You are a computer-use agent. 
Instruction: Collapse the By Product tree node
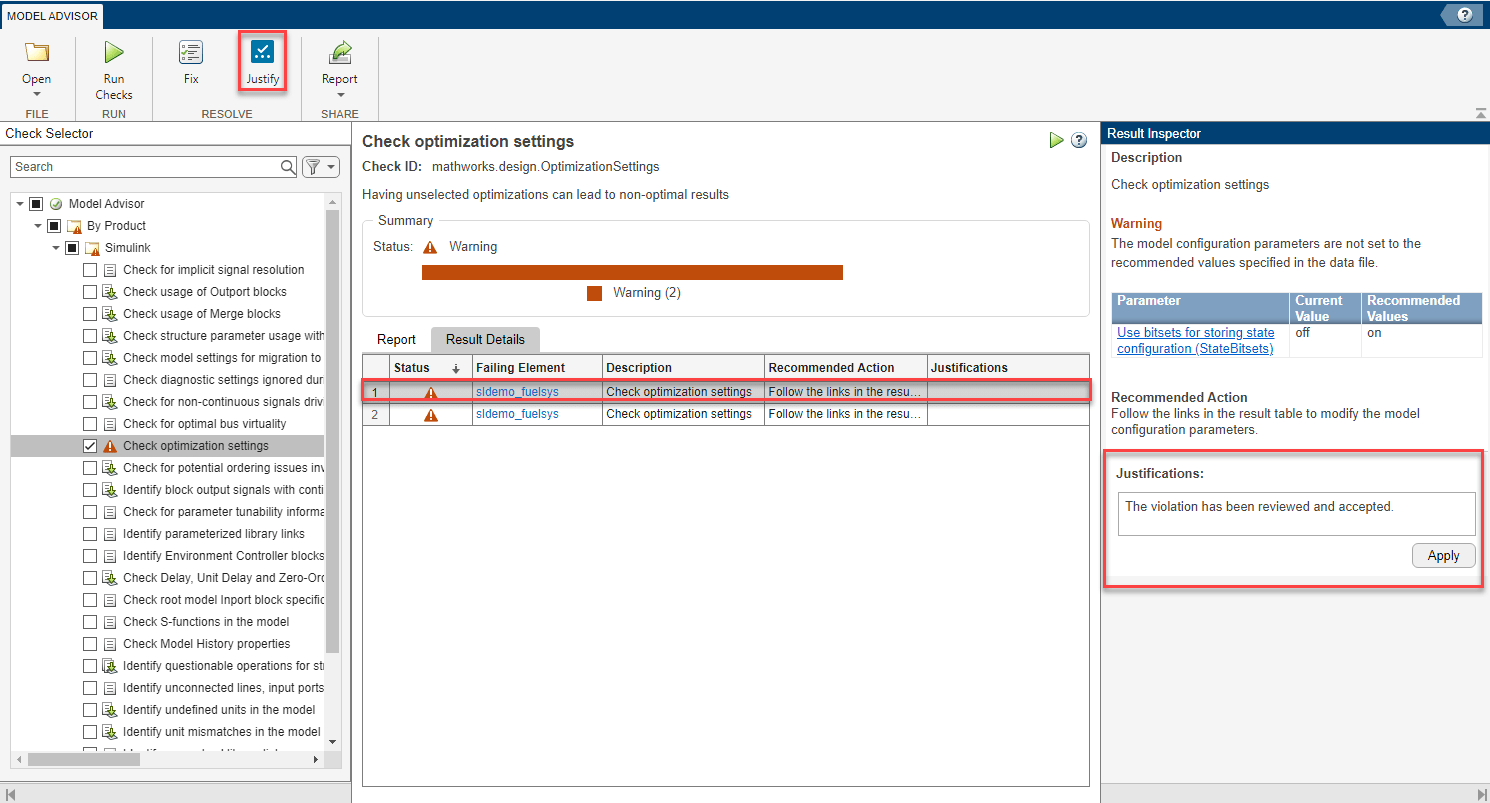[x=38, y=226]
